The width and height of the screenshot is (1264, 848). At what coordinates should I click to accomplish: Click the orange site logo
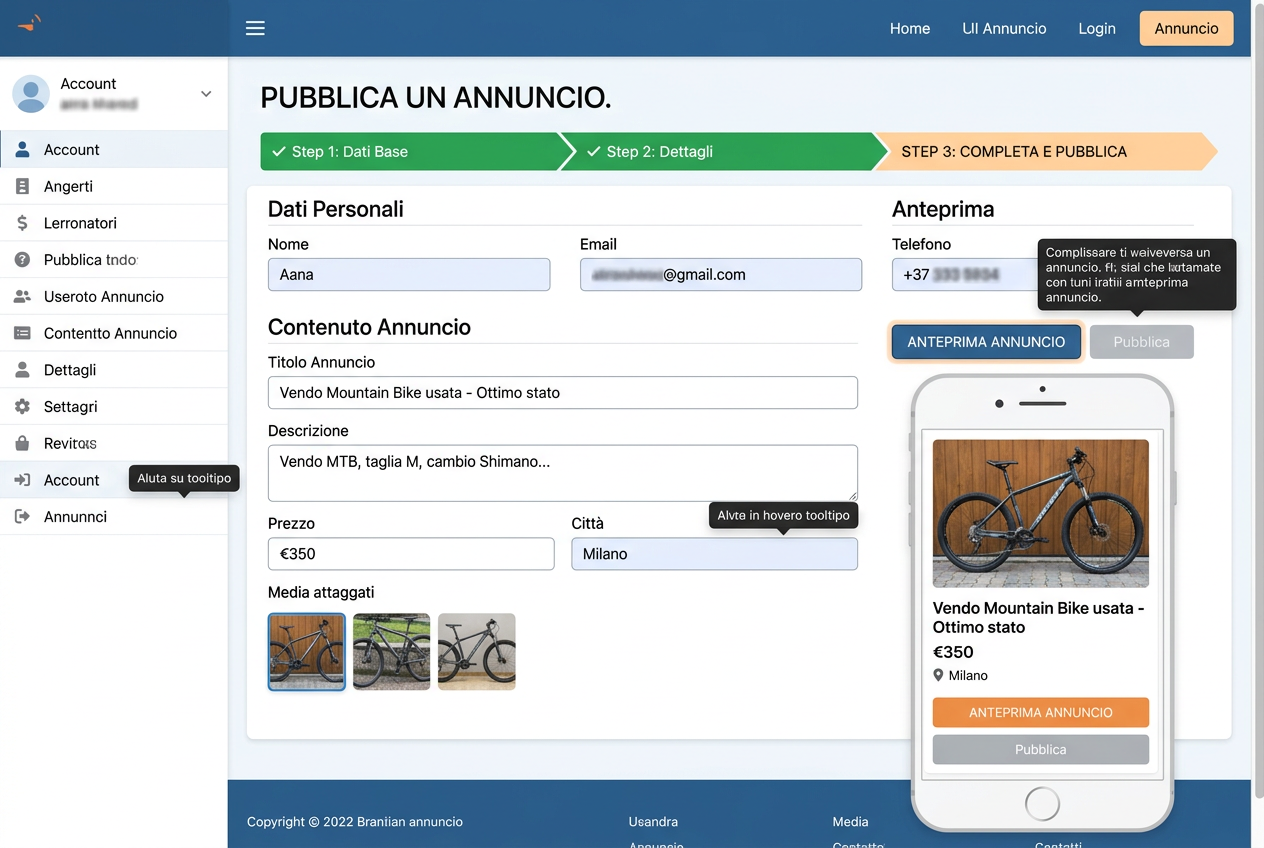(30, 23)
